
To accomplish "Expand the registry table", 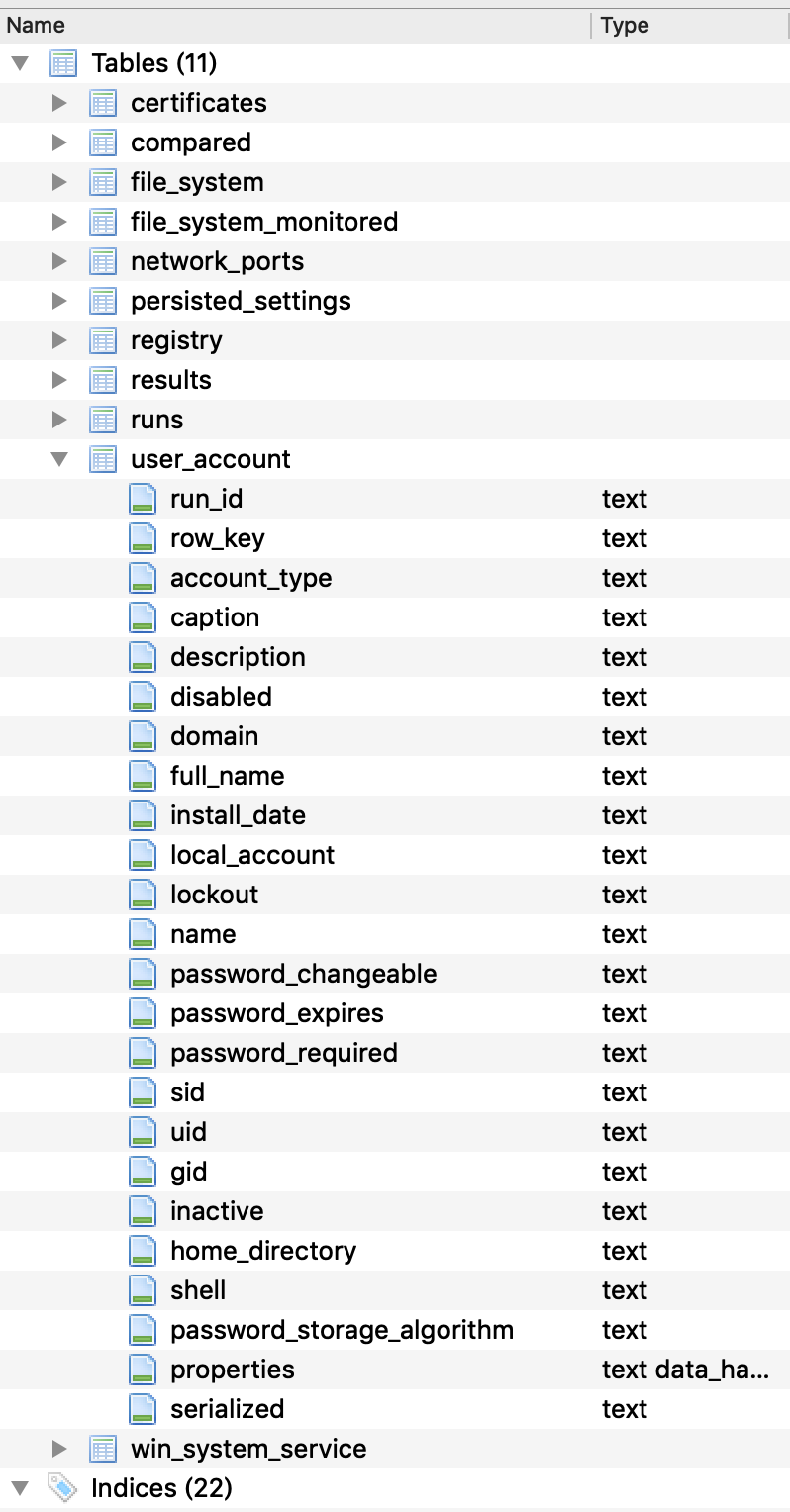I will click(x=59, y=340).
